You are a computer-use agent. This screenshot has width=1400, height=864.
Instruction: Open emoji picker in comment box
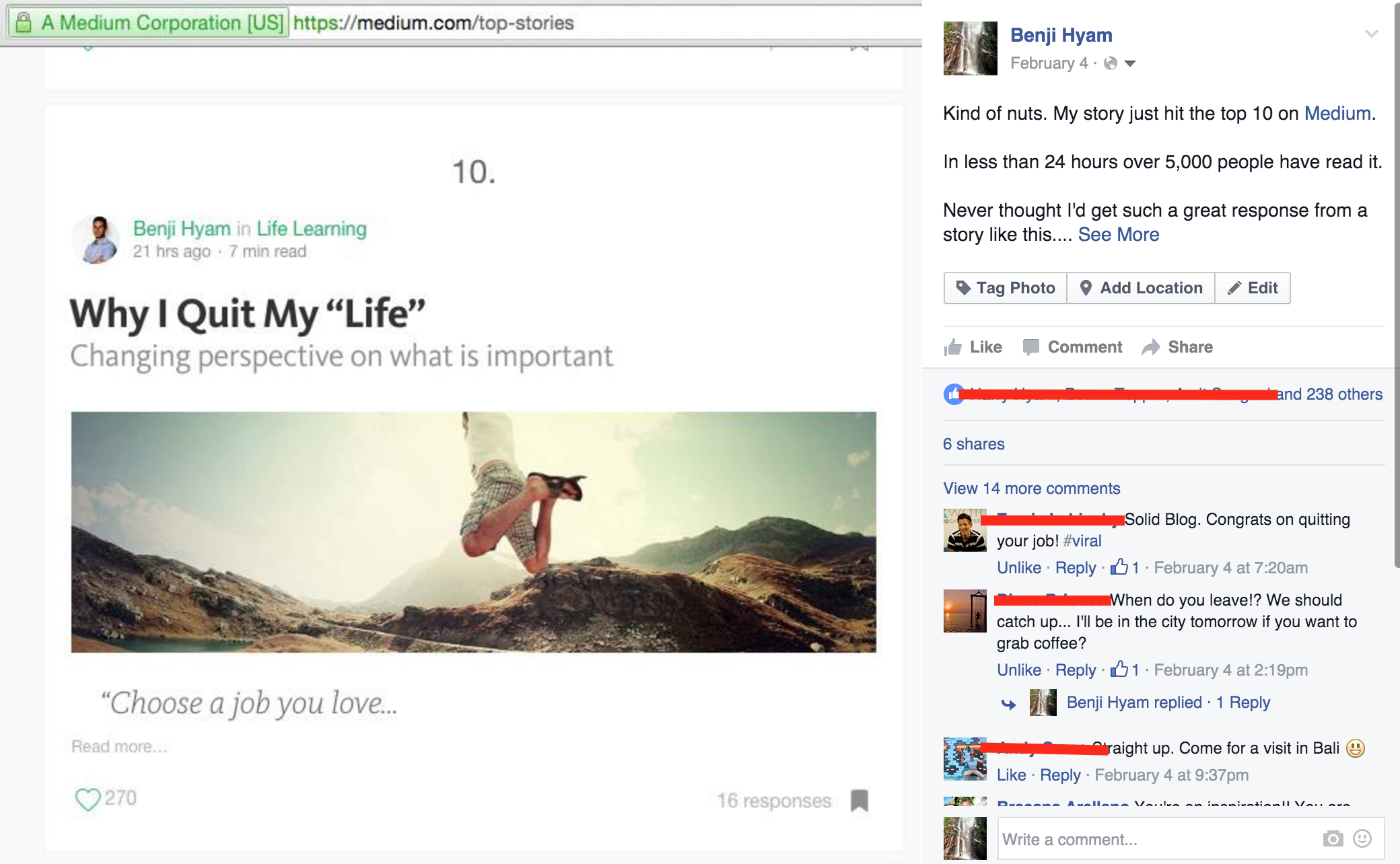1362,838
